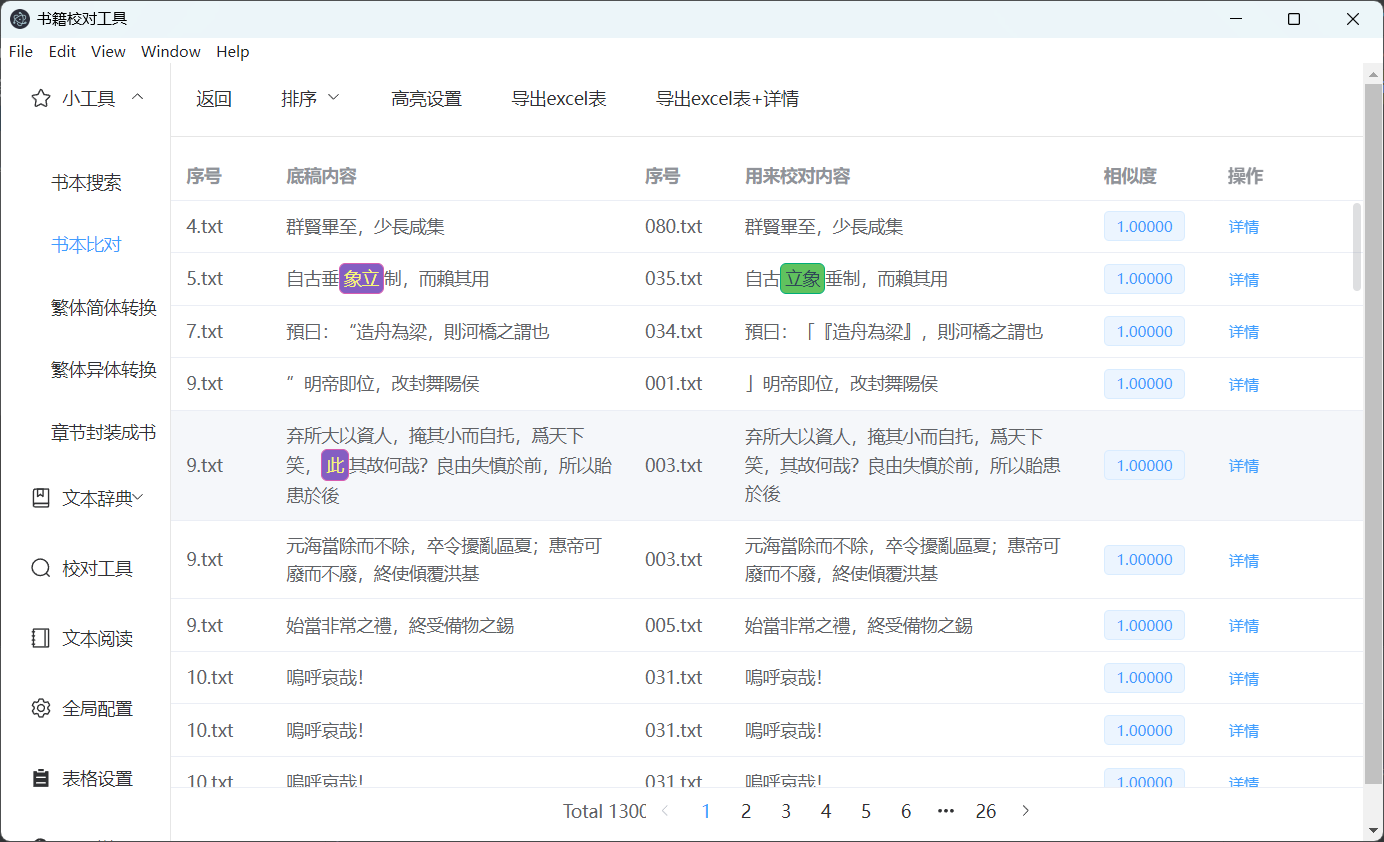
Task: Click similarity 1.00000 in the 群賢畢至 row
Action: click(x=1144, y=227)
